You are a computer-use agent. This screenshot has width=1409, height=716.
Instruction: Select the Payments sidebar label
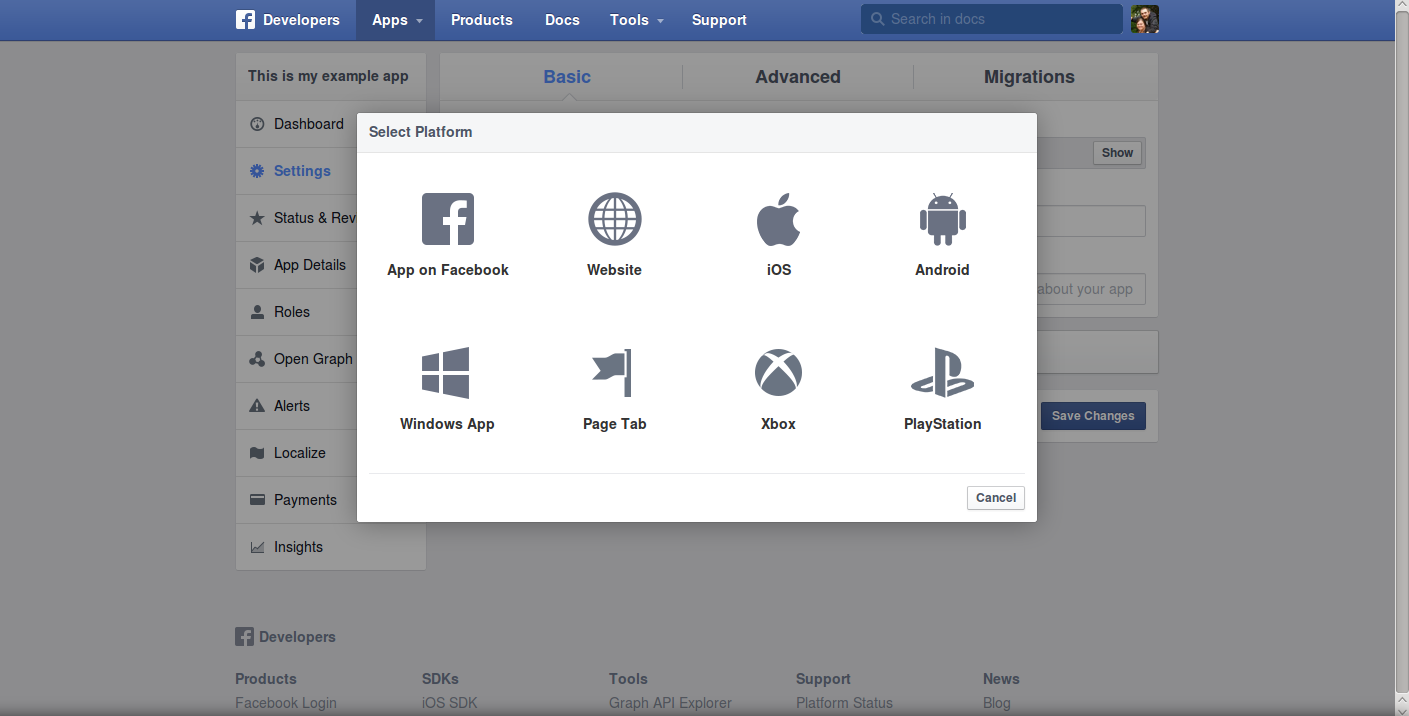305,500
